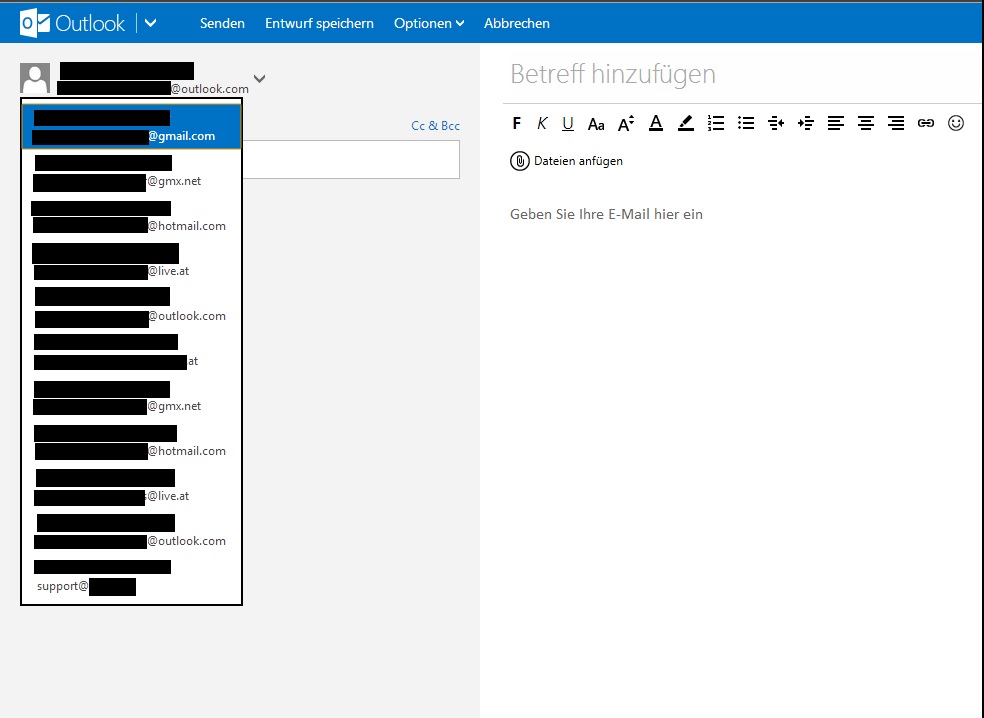Open the font color picker
Viewport: 984px width, 718px height.
[x=656, y=123]
